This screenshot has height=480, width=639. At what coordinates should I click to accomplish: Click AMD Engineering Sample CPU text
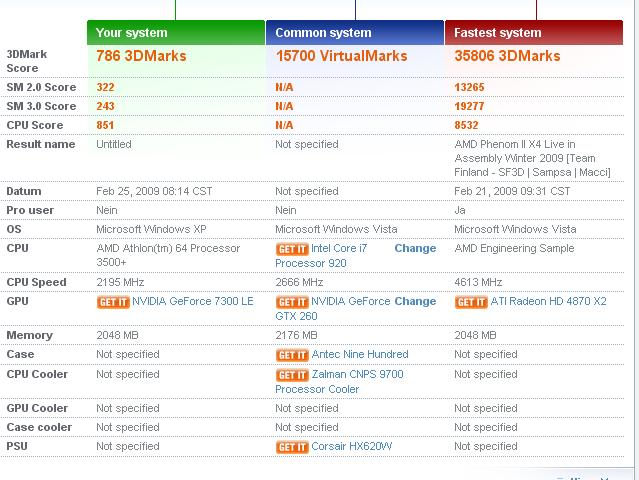point(514,248)
